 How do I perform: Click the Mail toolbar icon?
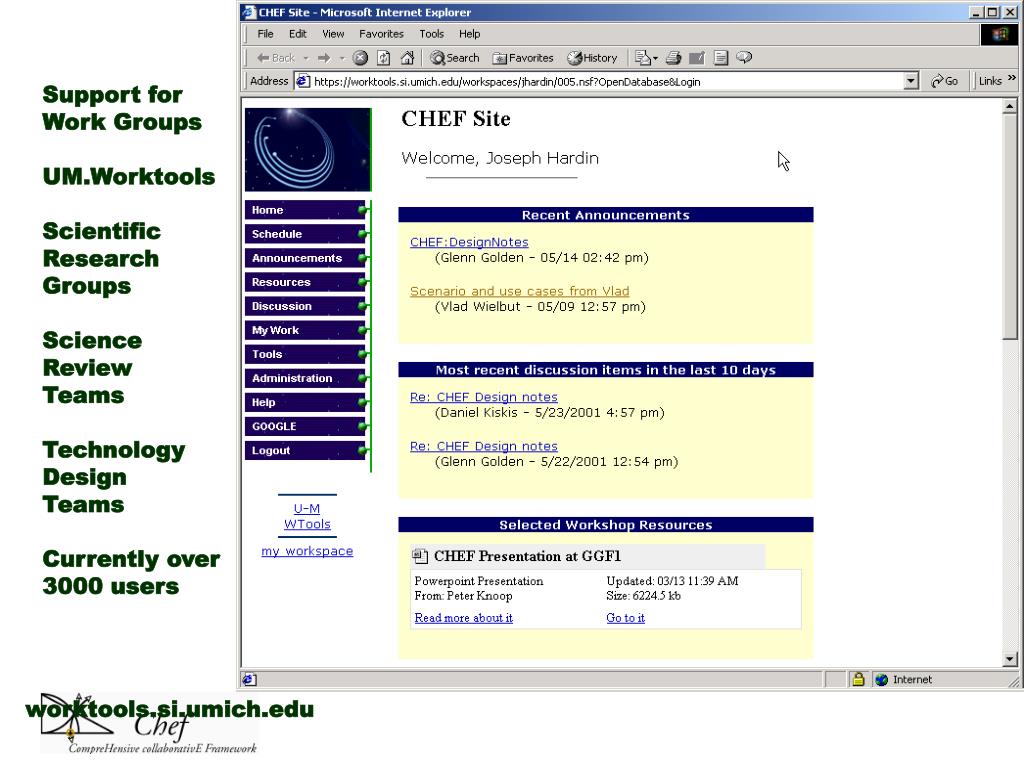point(643,58)
